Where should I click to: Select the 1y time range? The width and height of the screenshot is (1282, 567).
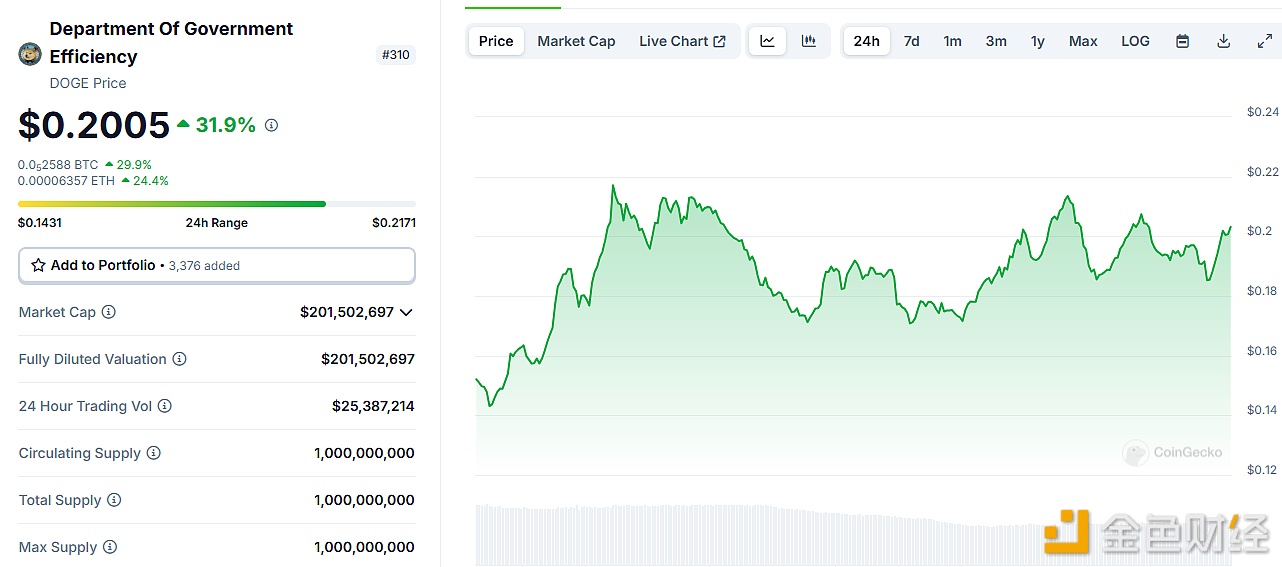(1038, 41)
